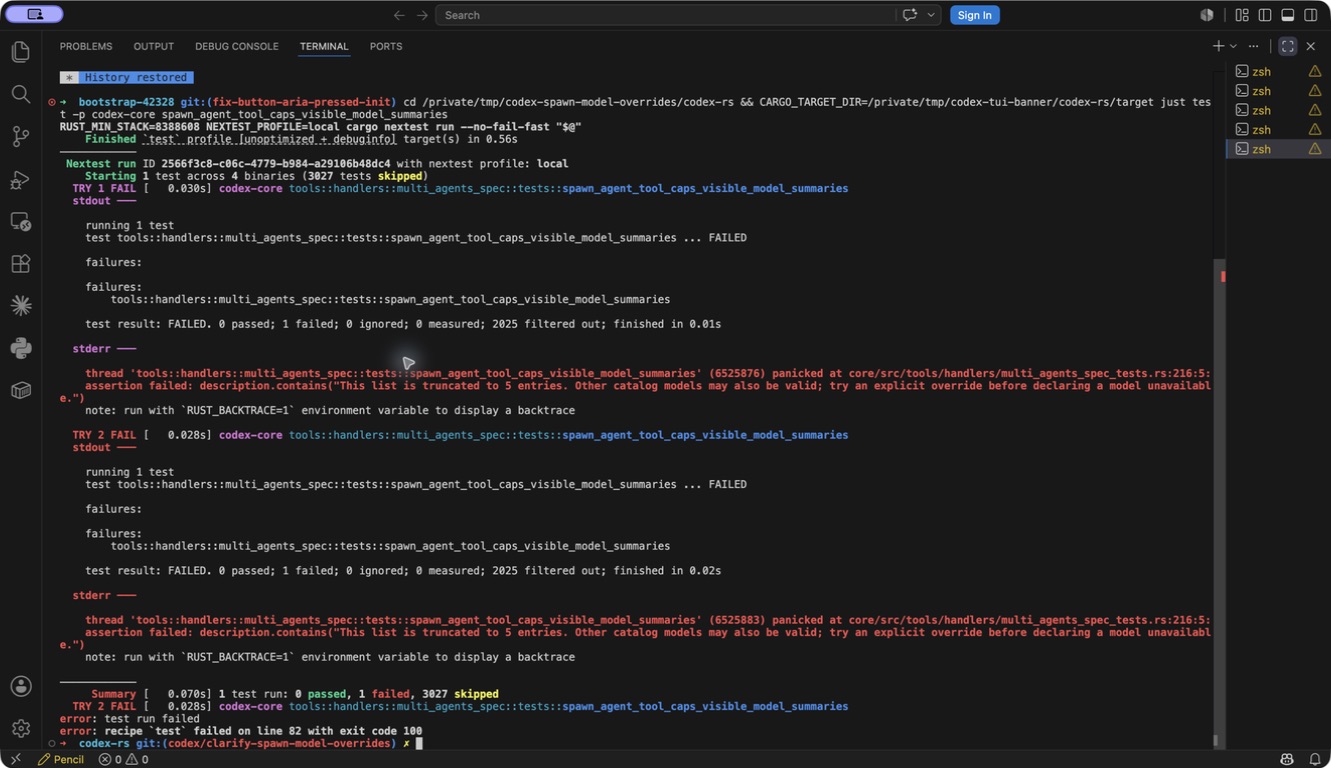Open errors and warnings count in status bar
1331x768 pixels.
(x=123, y=759)
